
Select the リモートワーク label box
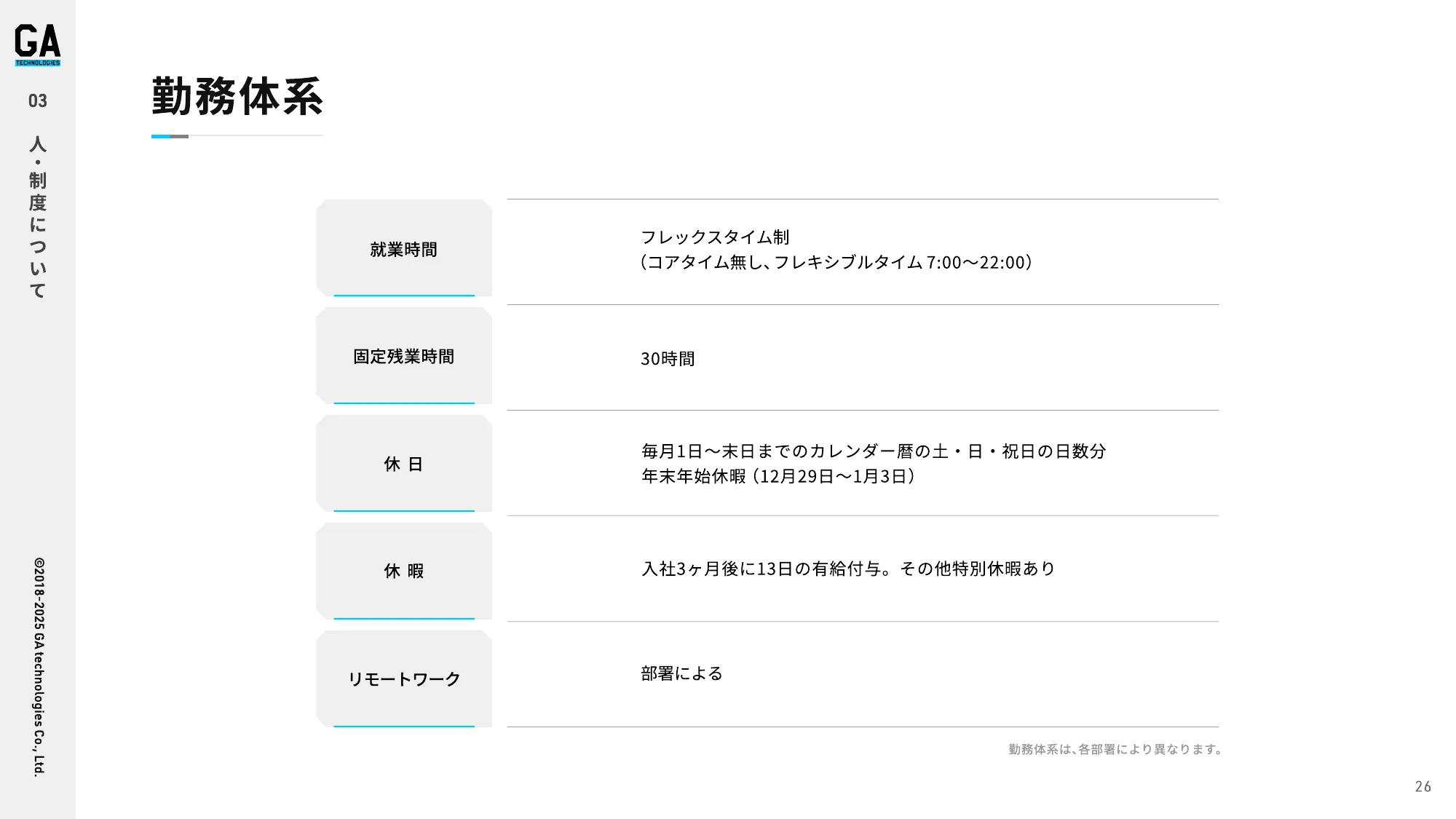pyautogui.click(x=404, y=679)
